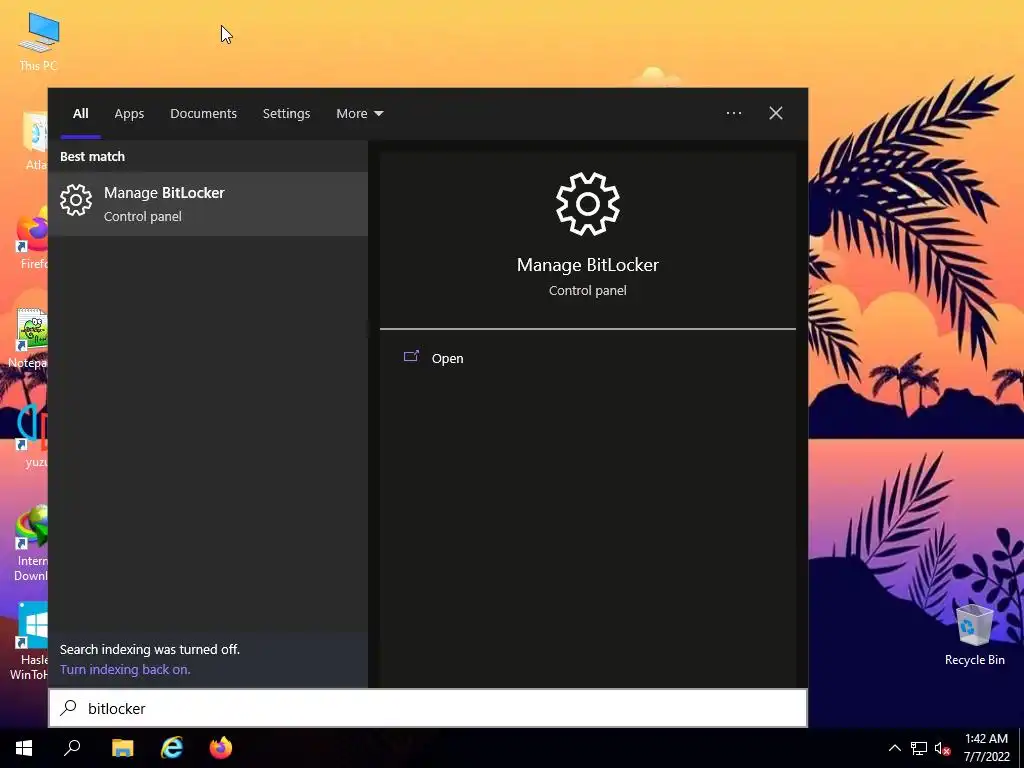Image resolution: width=1024 pixels, height=768 pixels.
Task: Select Internet Download Manager desktop shortcut
Action: [x=31, y=543]
